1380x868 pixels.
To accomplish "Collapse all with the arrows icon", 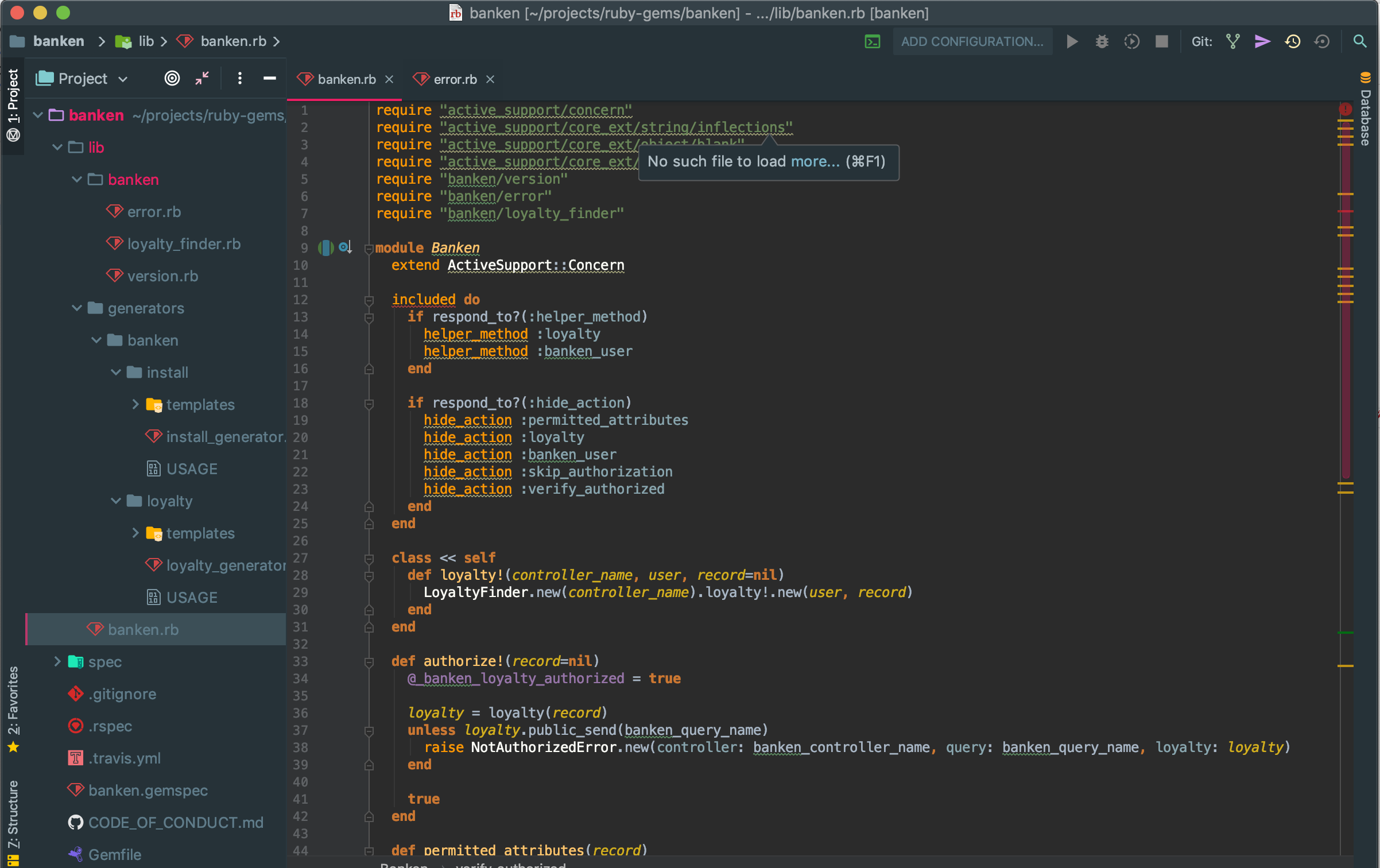I will pyautogui.click(x=201, y=78).
